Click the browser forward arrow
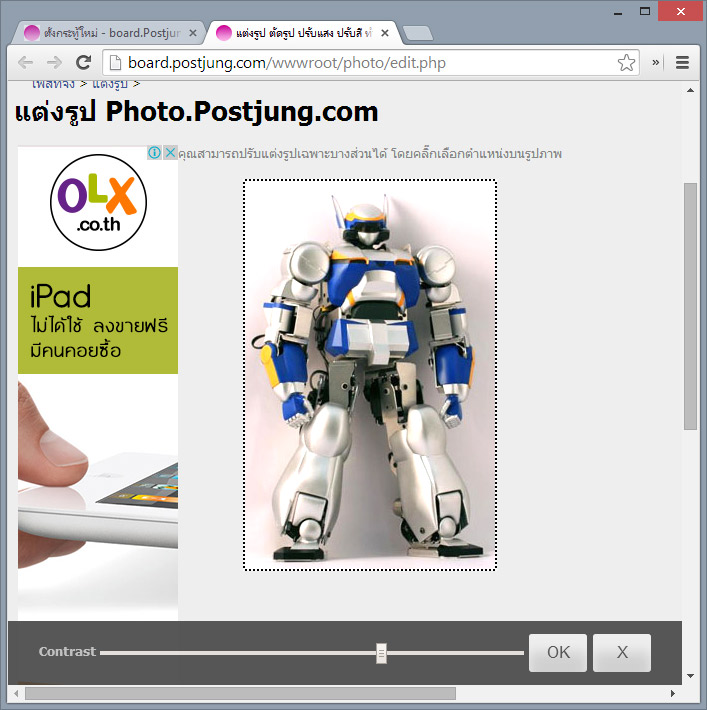 [55, 63]
